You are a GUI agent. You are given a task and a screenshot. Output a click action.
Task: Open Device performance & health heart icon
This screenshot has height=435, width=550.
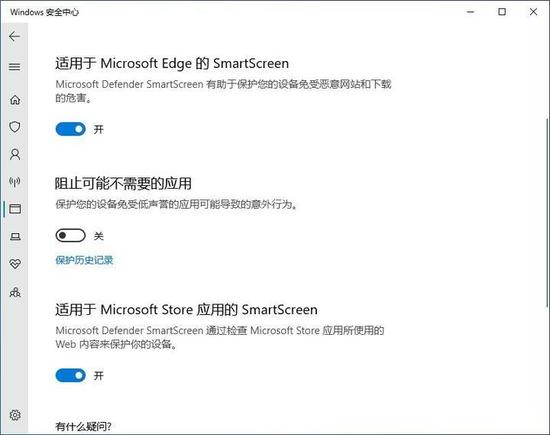[x=15, y=263]
